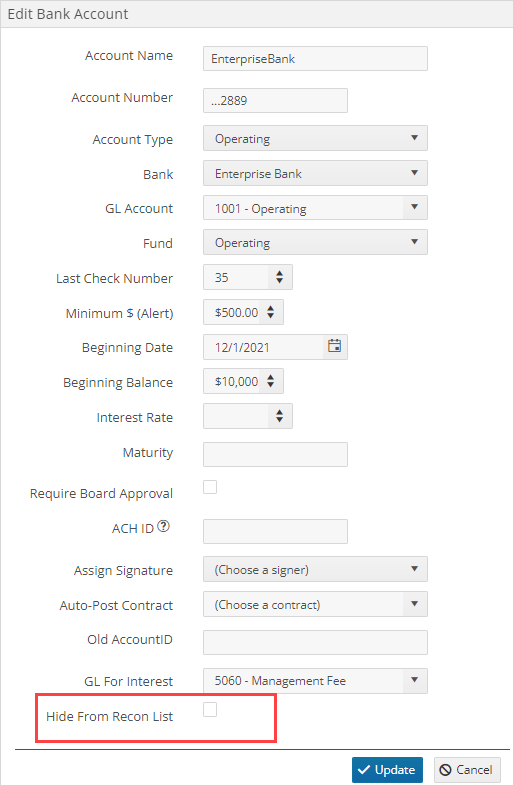Open the Auto-Post Contract dropdown
The width and height of the screenshot is (513, 785).
315,604
